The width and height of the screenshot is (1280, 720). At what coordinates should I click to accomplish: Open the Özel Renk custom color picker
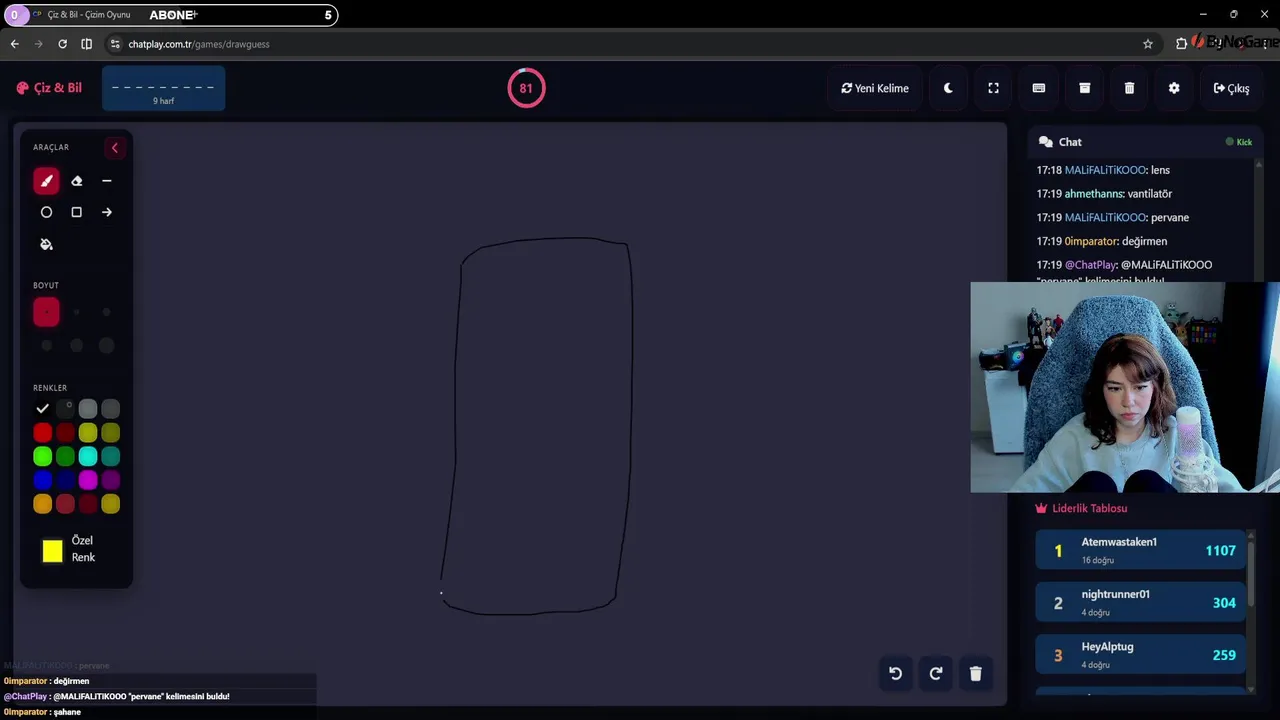(x=52, y=551)
